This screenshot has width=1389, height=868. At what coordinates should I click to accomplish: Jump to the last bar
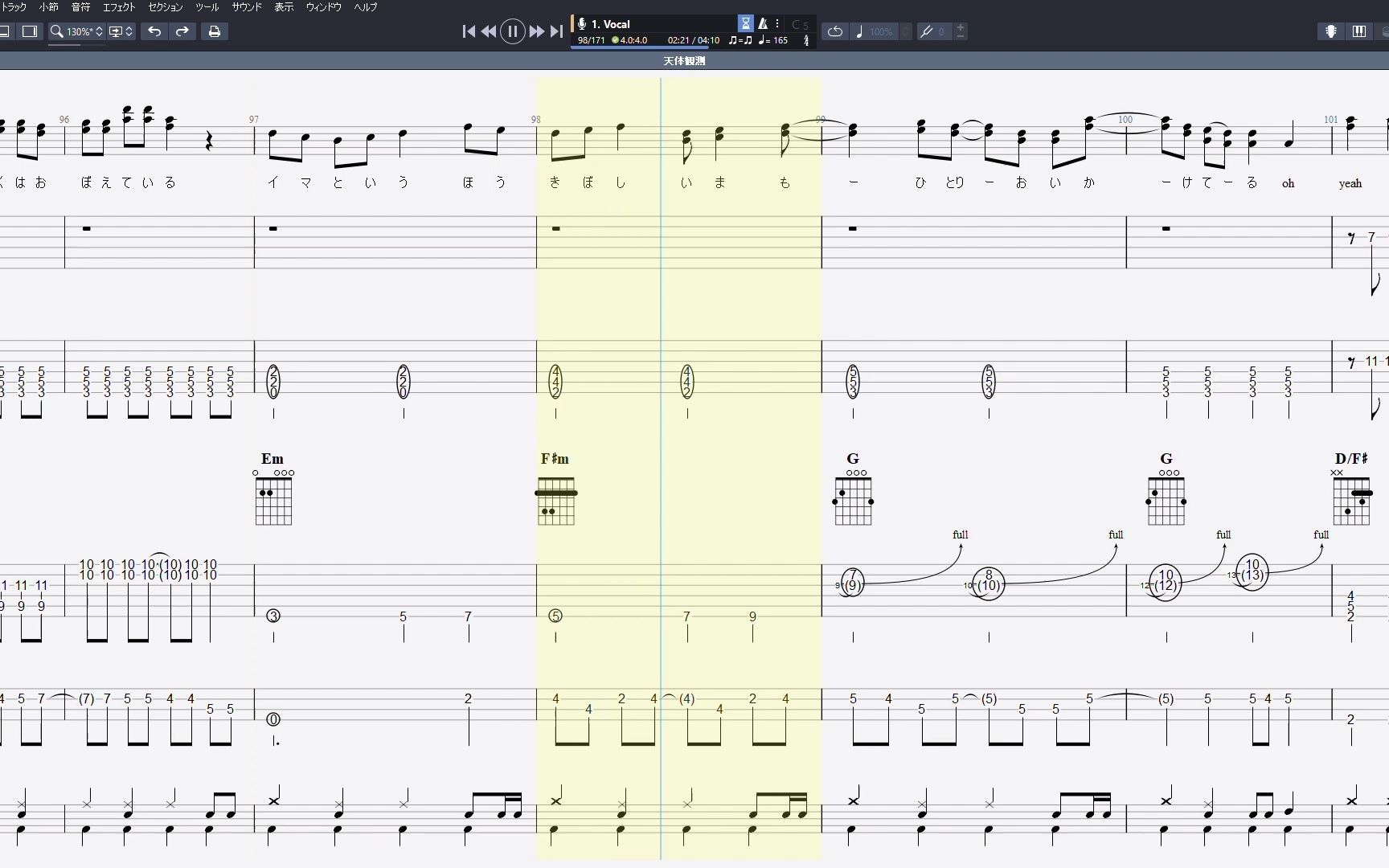(555, 31)
